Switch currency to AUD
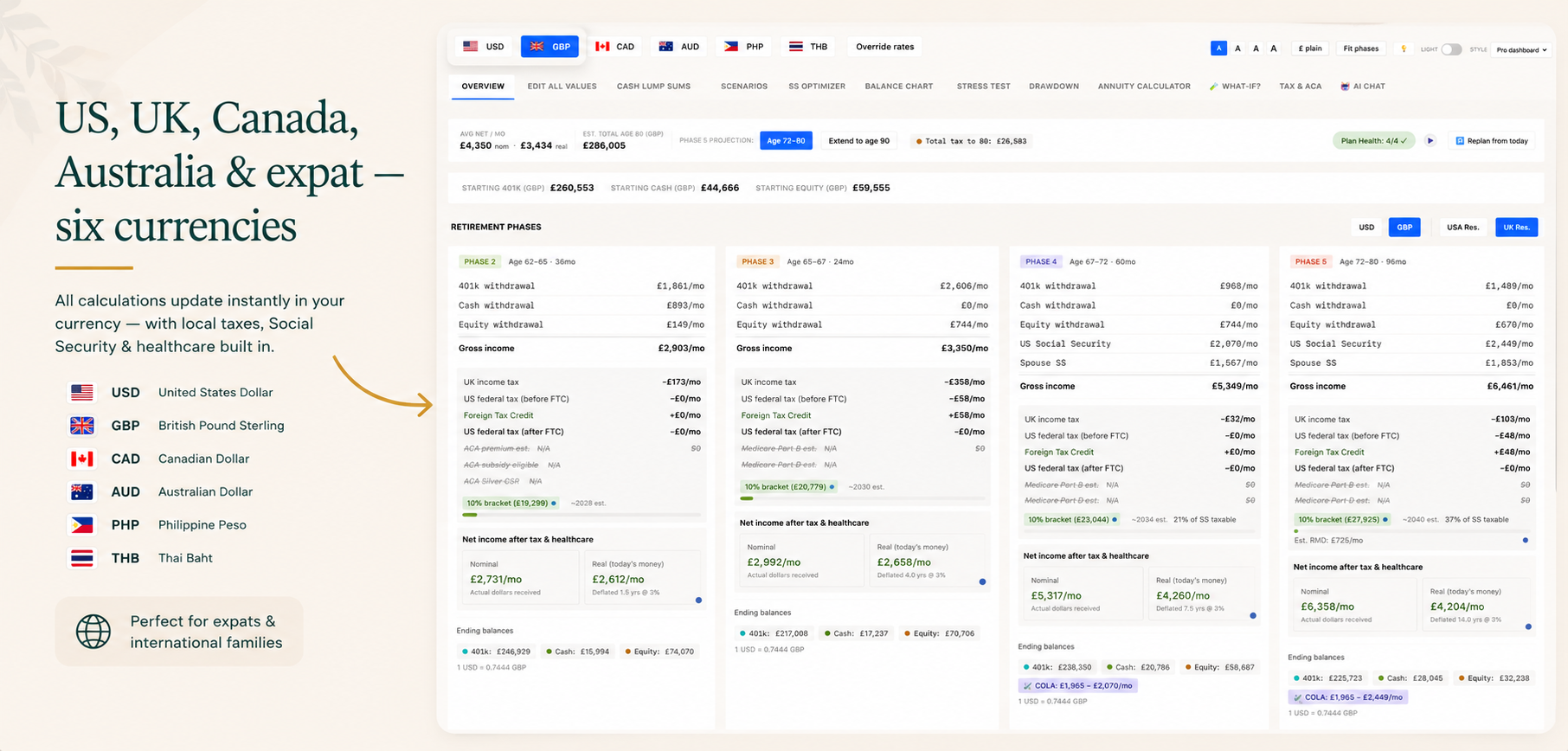The width and height of the screenshot is (1568, 751). pos(679,47)
